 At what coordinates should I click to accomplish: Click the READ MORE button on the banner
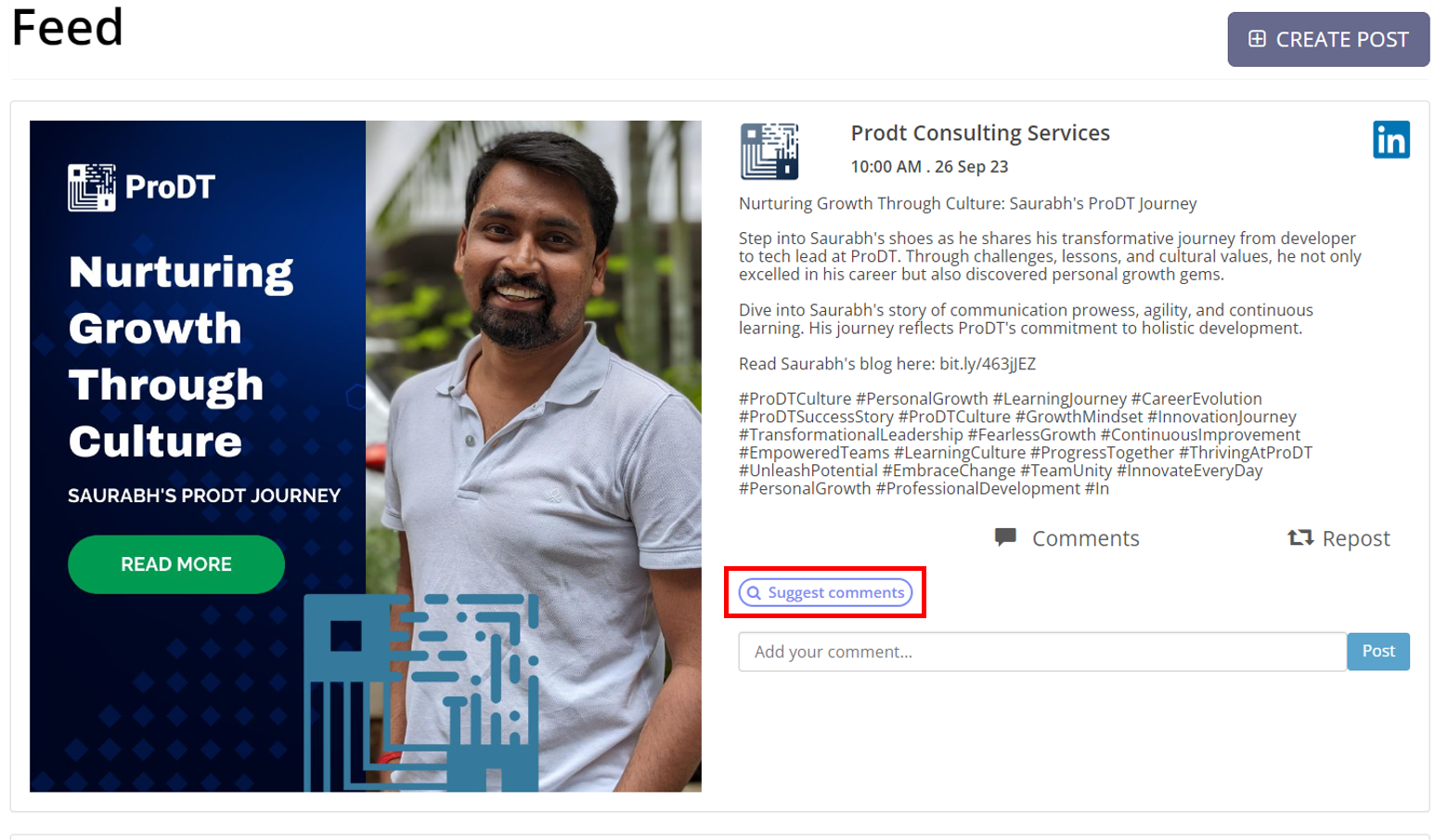(x=176, y=564)
